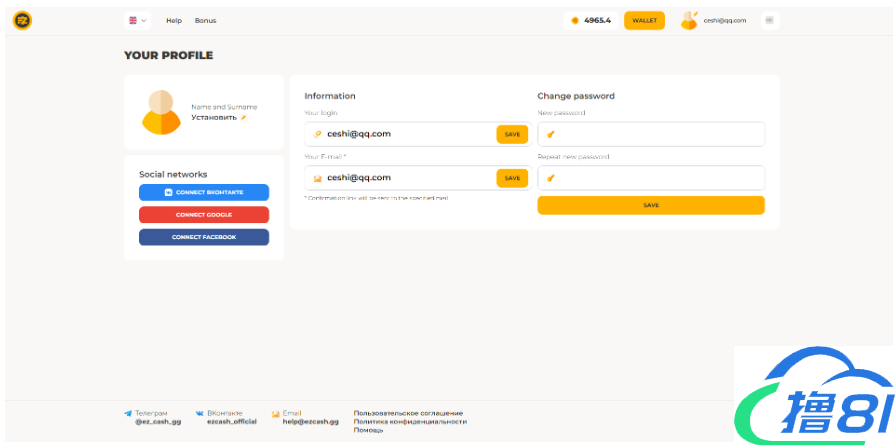Save the E-mail field value
This screenshot has width=896, height=446.
pos(512,178)
